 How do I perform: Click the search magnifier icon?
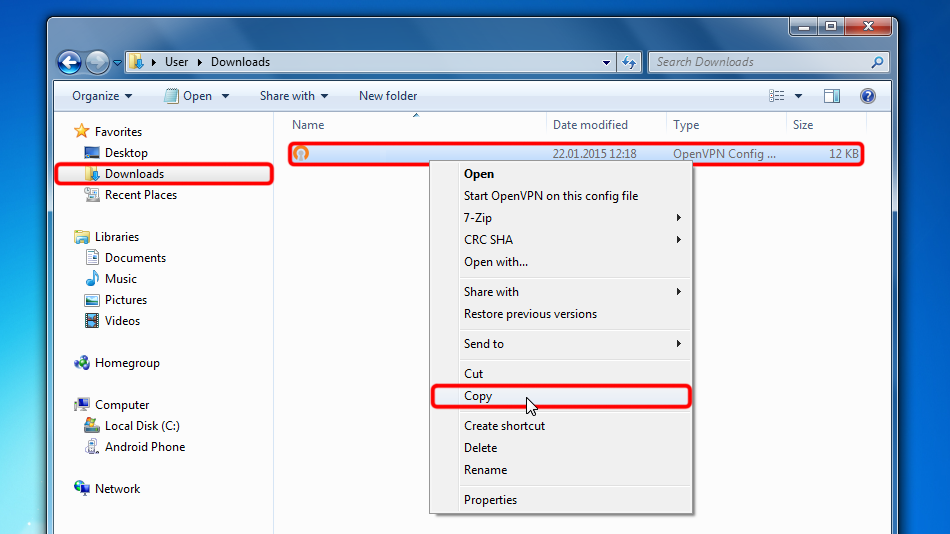coord(877,62)
